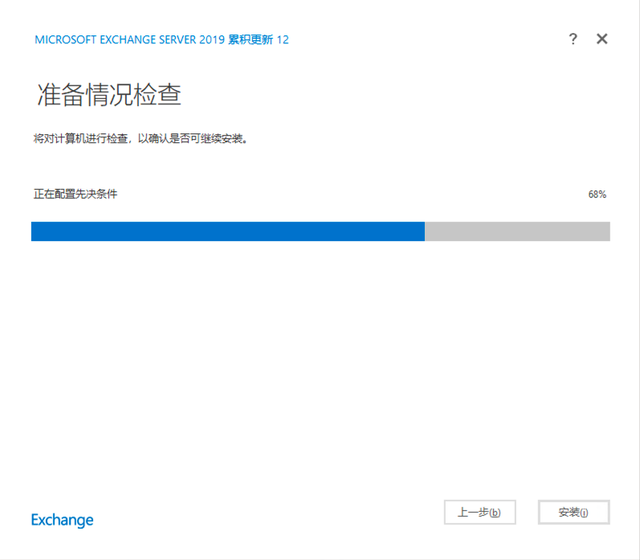
Task: Open the help question mark icon
Action: [573, 39]
